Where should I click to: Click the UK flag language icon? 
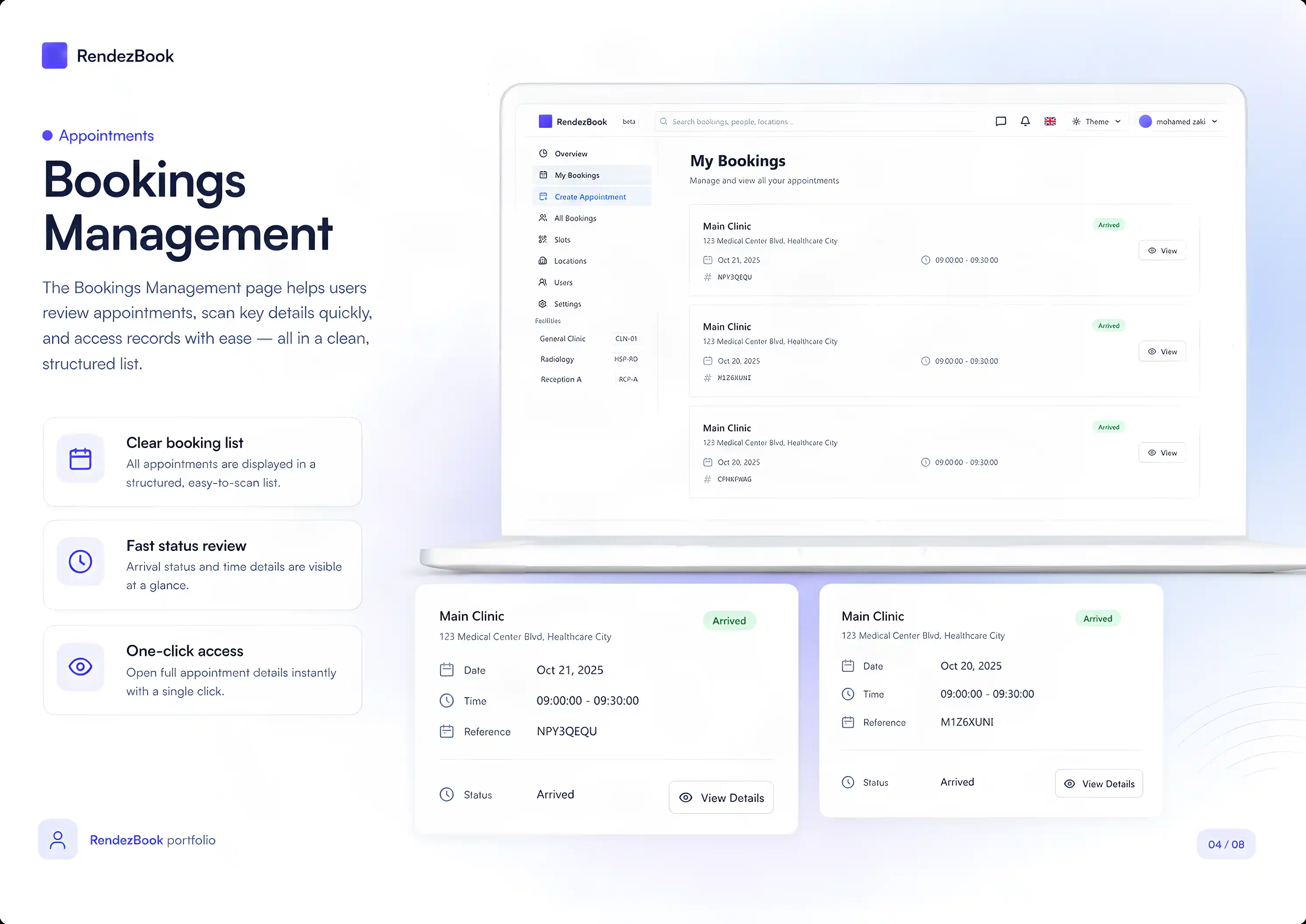coord(1050,121)
